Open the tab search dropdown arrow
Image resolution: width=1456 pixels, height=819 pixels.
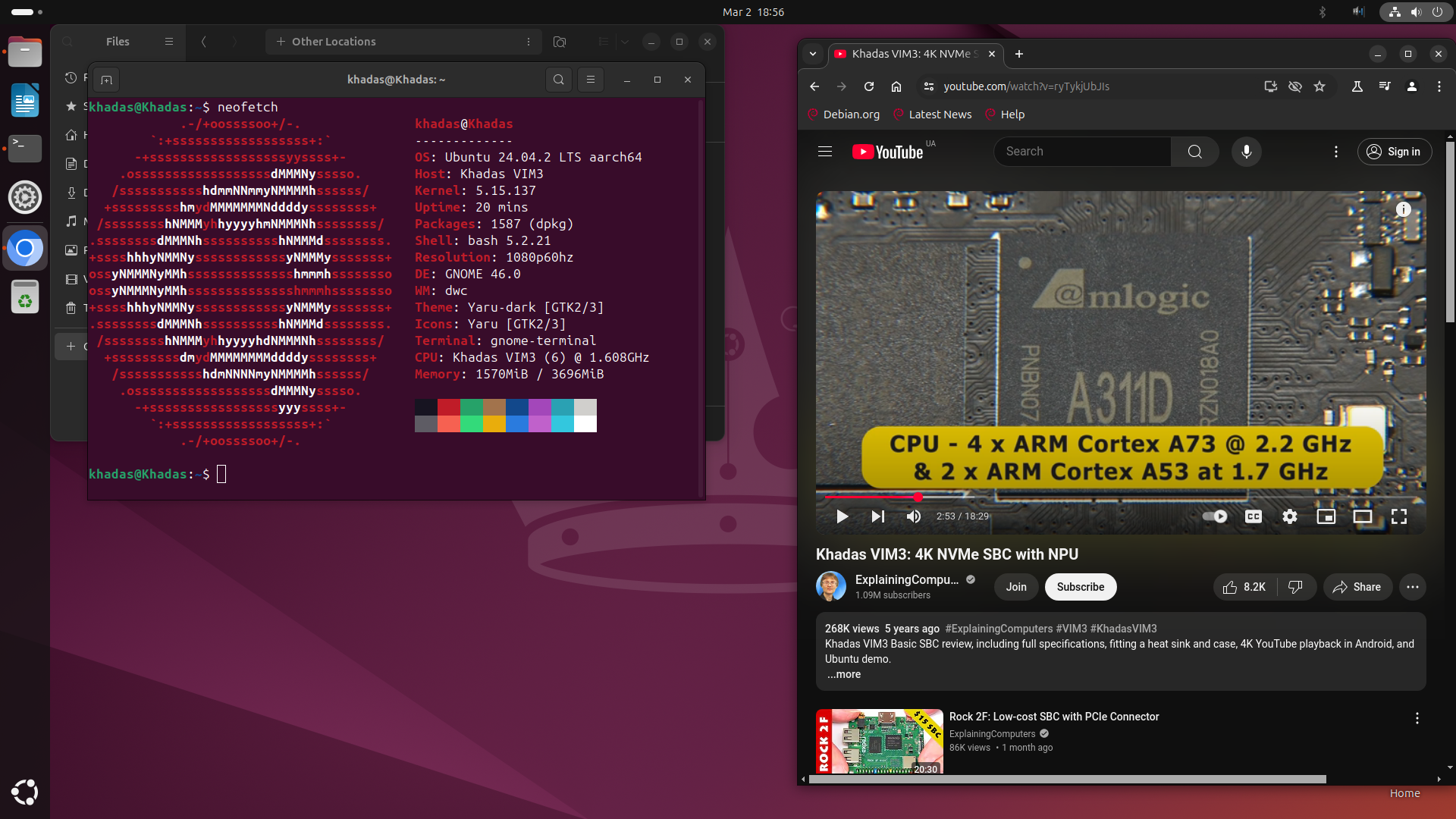pyautogui.click(x=813, y=54)
